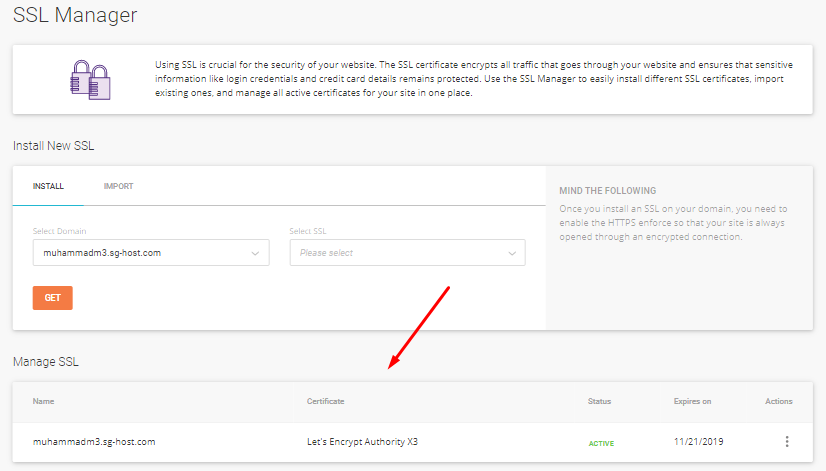Click the Select SSL field label
826x471 pixels.
tap(308, 231)
